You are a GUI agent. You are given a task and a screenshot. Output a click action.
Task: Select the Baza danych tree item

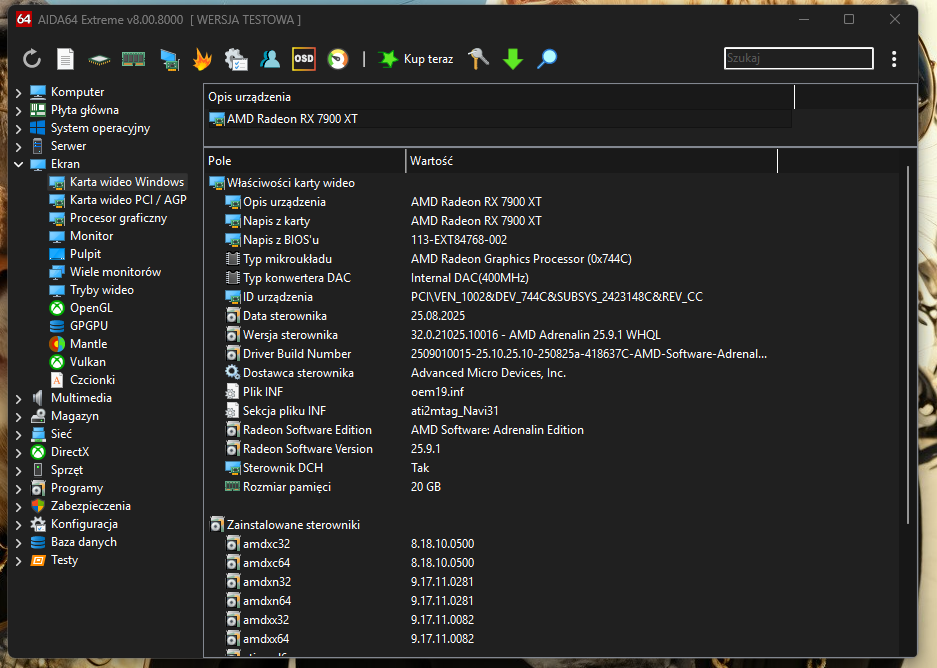point(74,542)
